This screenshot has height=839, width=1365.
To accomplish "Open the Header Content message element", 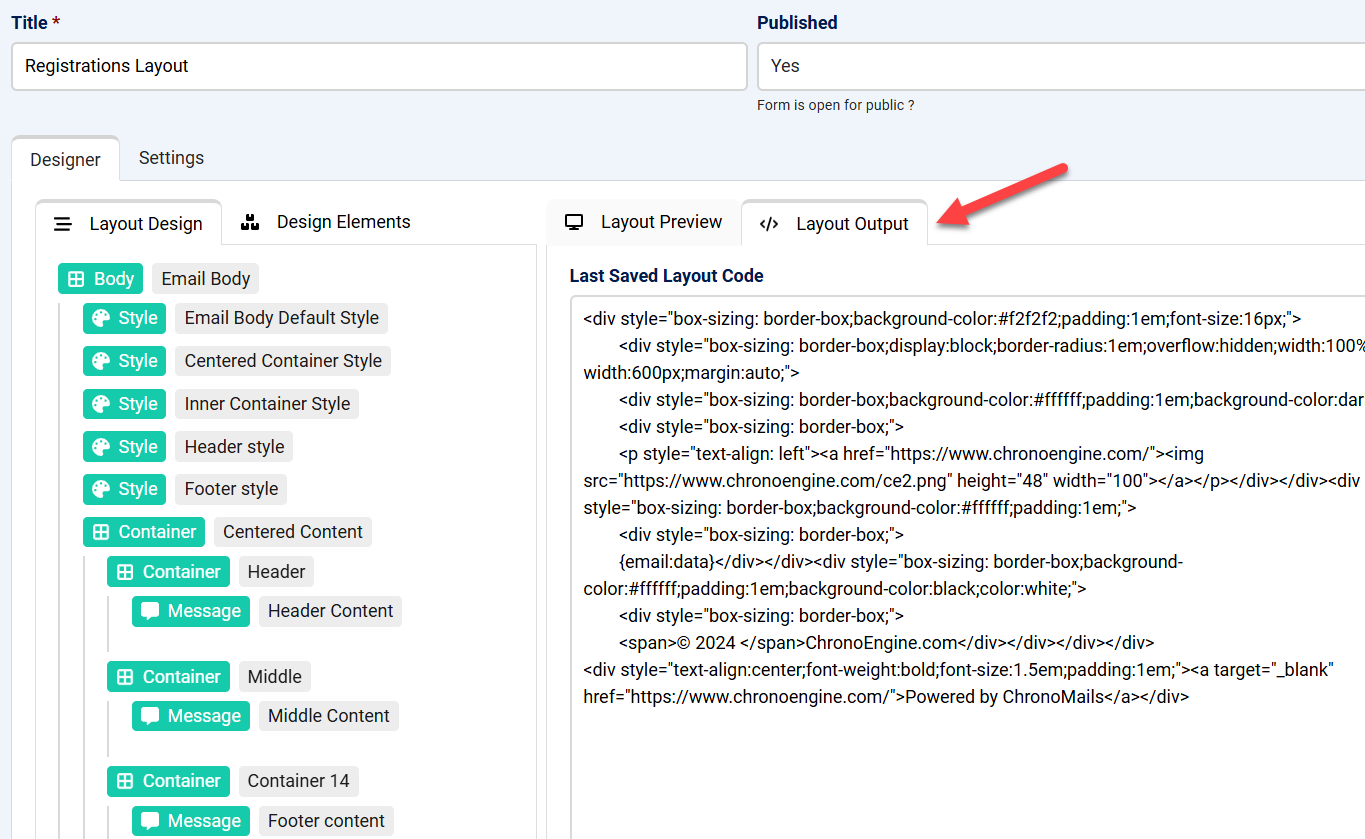I will tap(330, 610).
